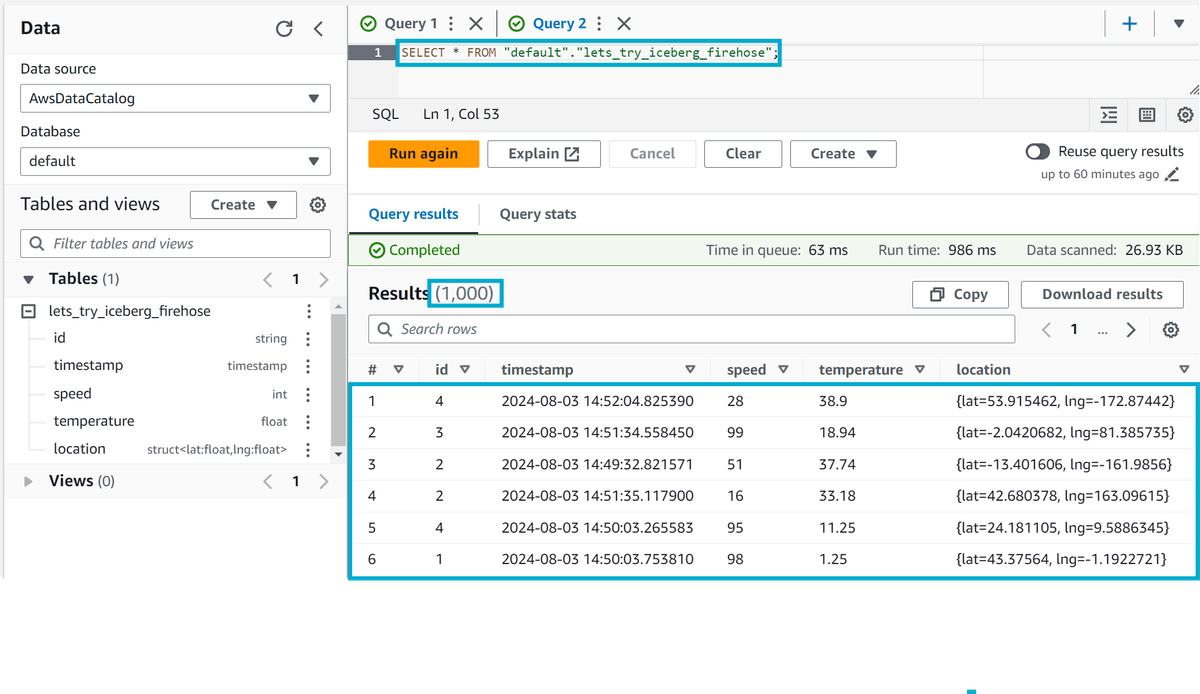The width and height of the screenshot is (1200, 694).
Task: Open the query editor settings gear
Action: [x=1185, y=115]
